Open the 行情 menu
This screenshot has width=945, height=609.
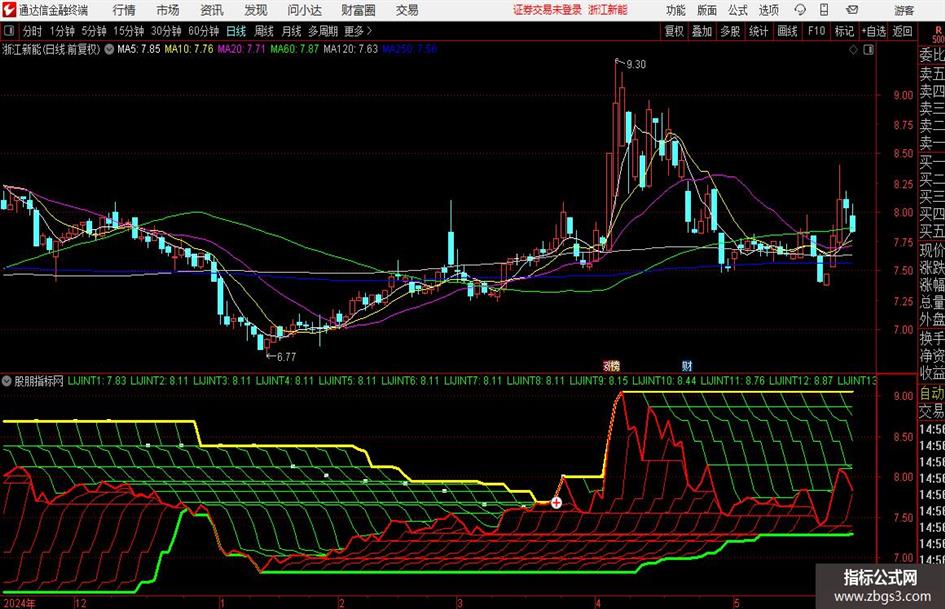point(124,10)
